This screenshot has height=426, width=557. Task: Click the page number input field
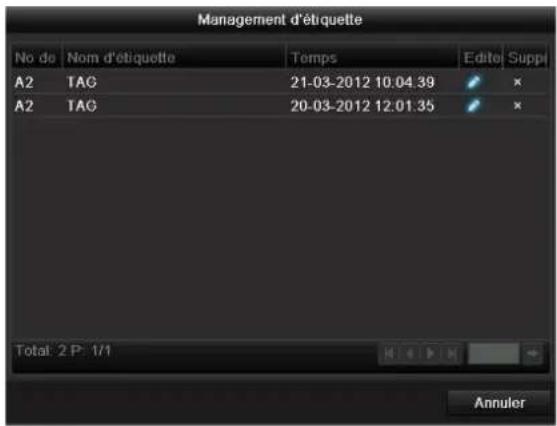tap(494, 354)
